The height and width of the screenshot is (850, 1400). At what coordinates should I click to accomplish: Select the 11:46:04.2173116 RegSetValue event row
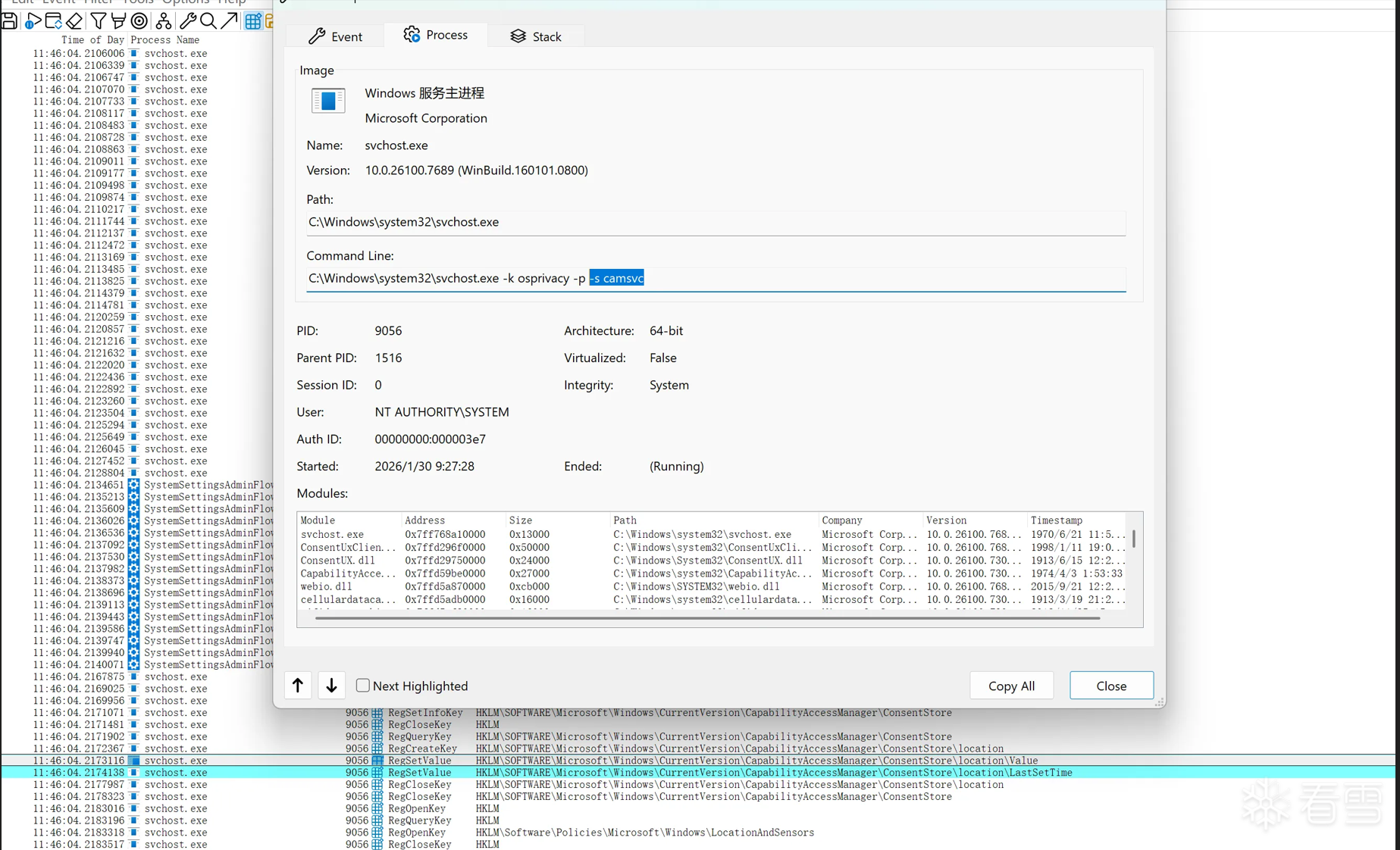[x=697, y=761]
